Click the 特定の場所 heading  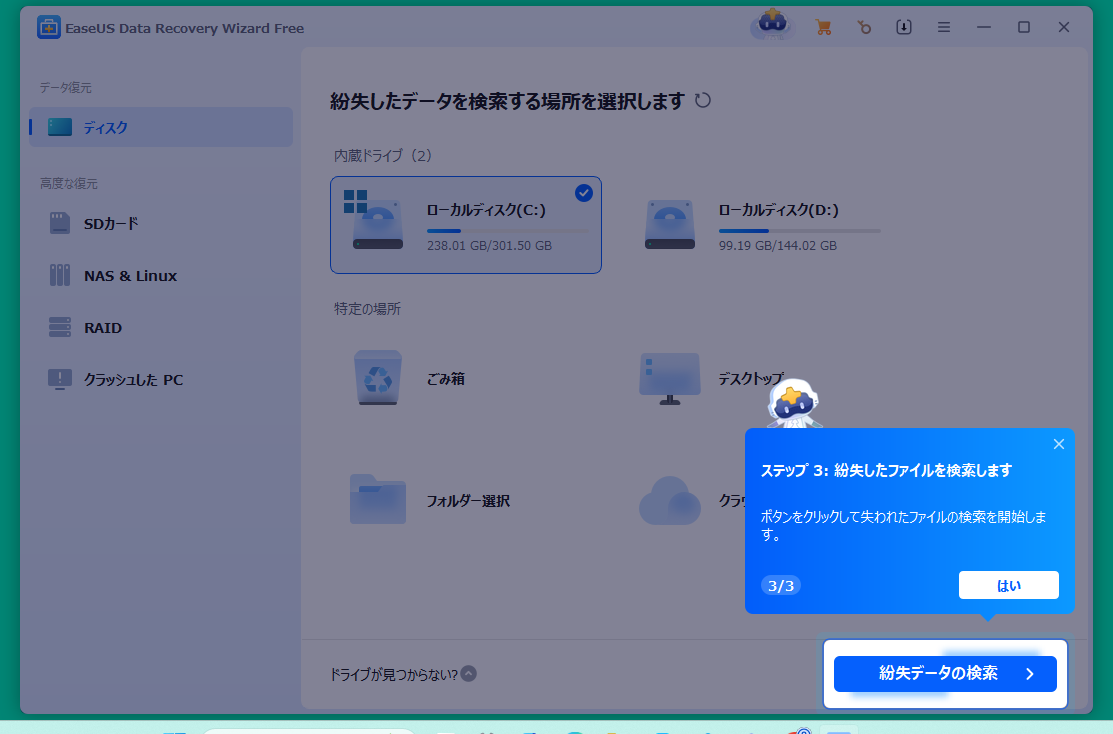[x=368, y=309]
